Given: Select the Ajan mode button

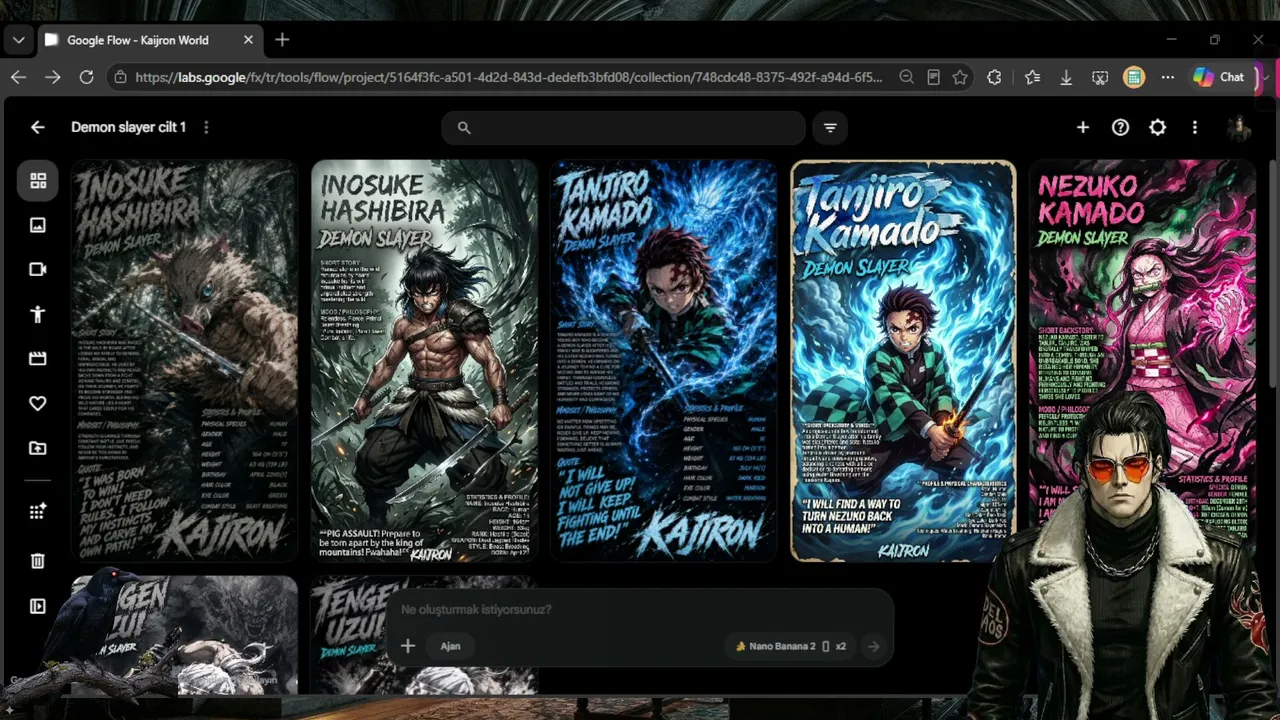Looking at the screenshot, I should 450,646.
